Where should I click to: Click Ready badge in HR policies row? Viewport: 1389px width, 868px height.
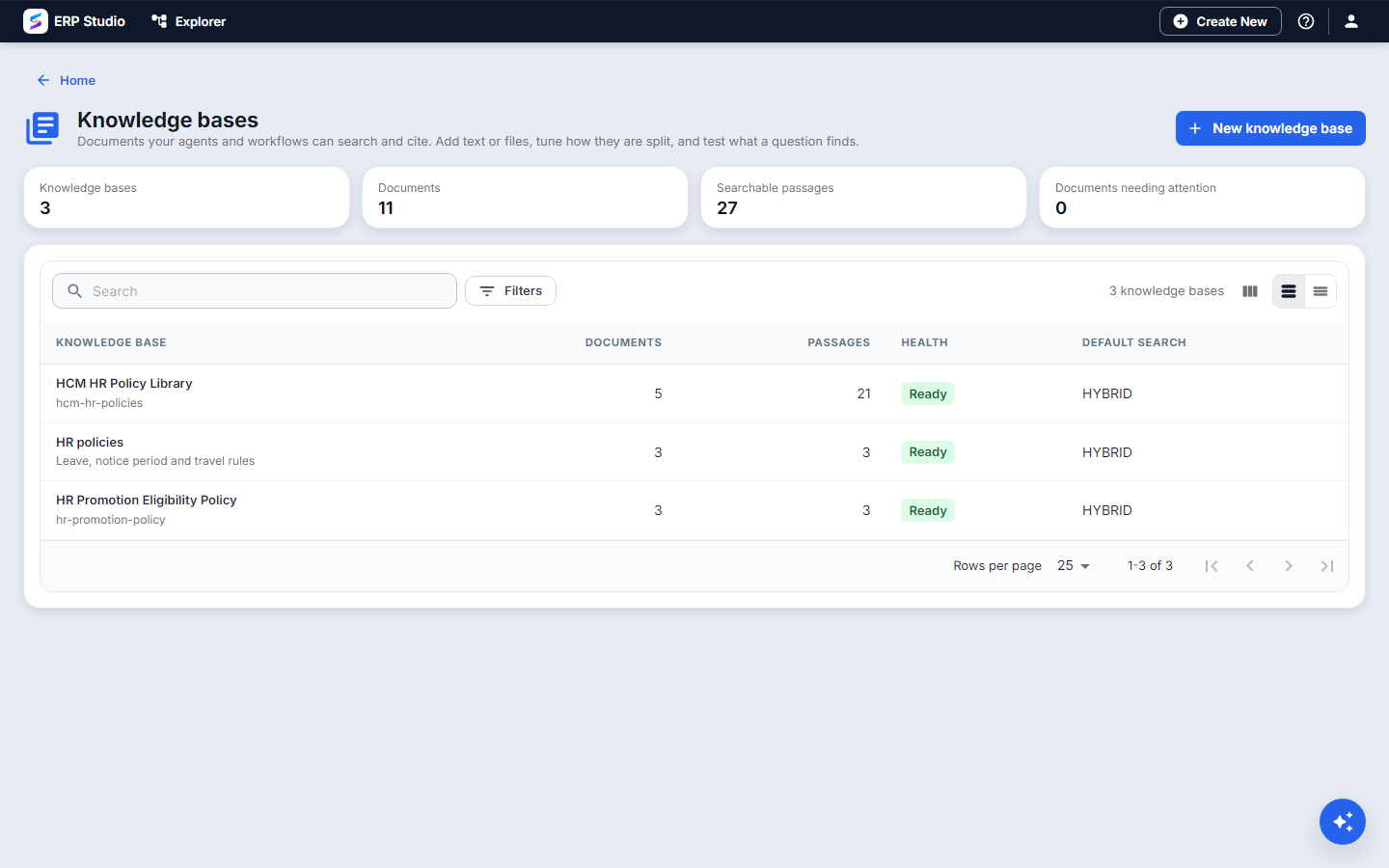(928, 452)
